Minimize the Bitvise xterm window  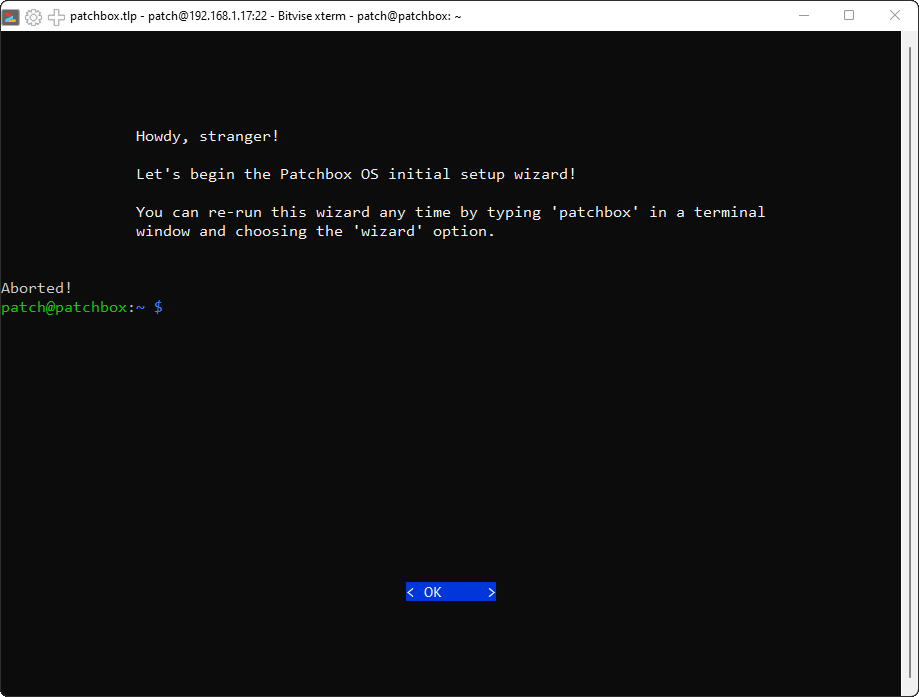(804, 16)
